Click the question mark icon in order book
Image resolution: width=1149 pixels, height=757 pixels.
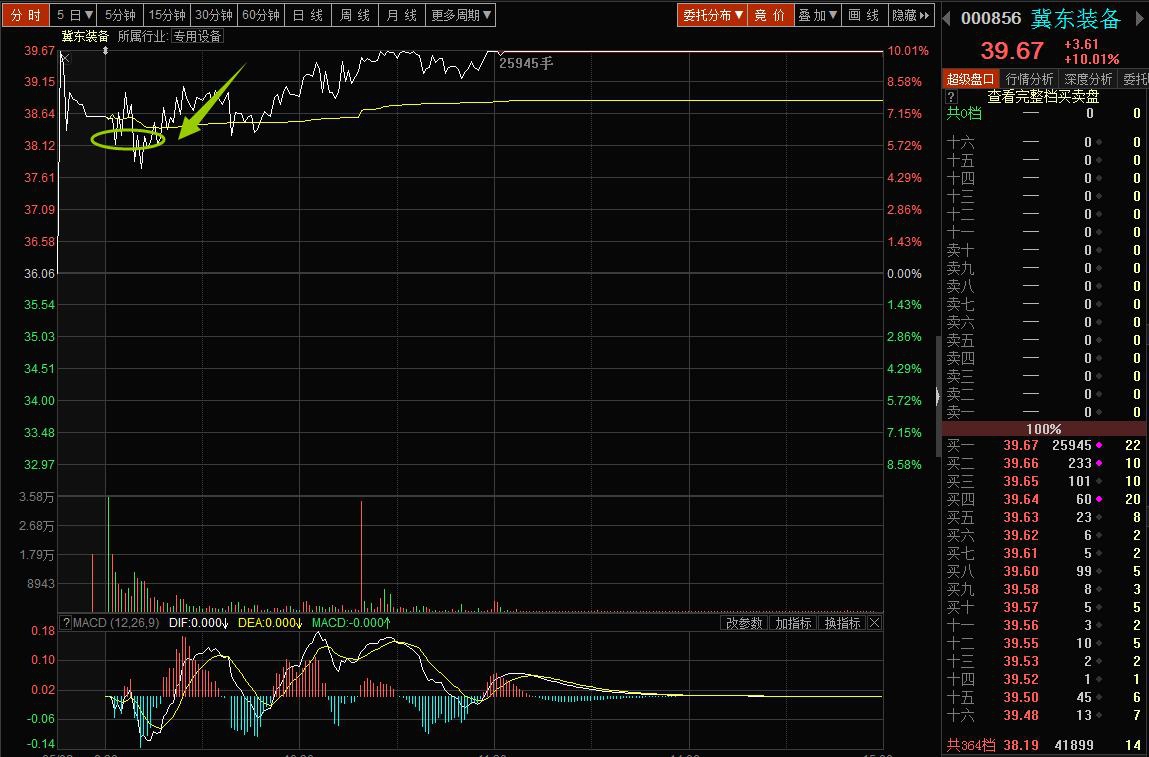click(951, 97)
